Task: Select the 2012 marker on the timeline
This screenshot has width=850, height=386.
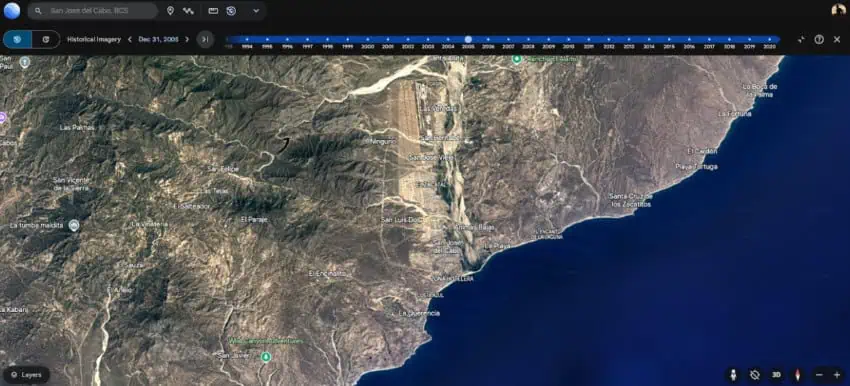Action: tap(609, 40)
